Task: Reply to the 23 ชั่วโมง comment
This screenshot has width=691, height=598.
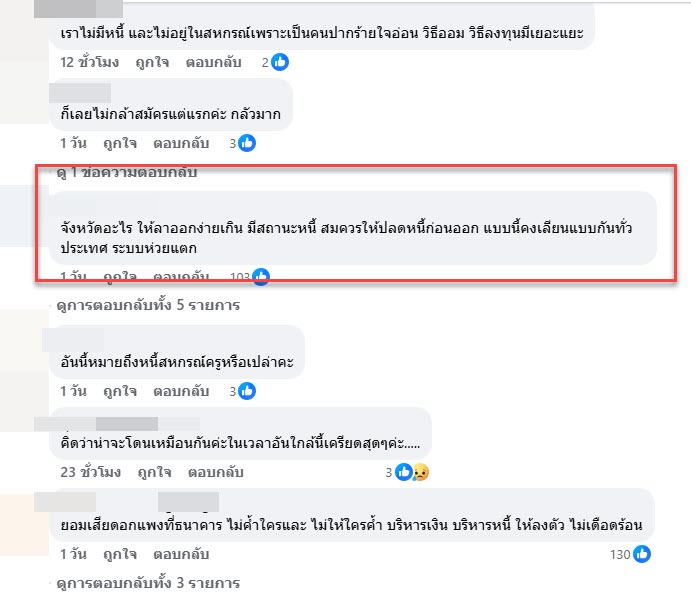Action: pyautogui.click(x=215, y=472)
